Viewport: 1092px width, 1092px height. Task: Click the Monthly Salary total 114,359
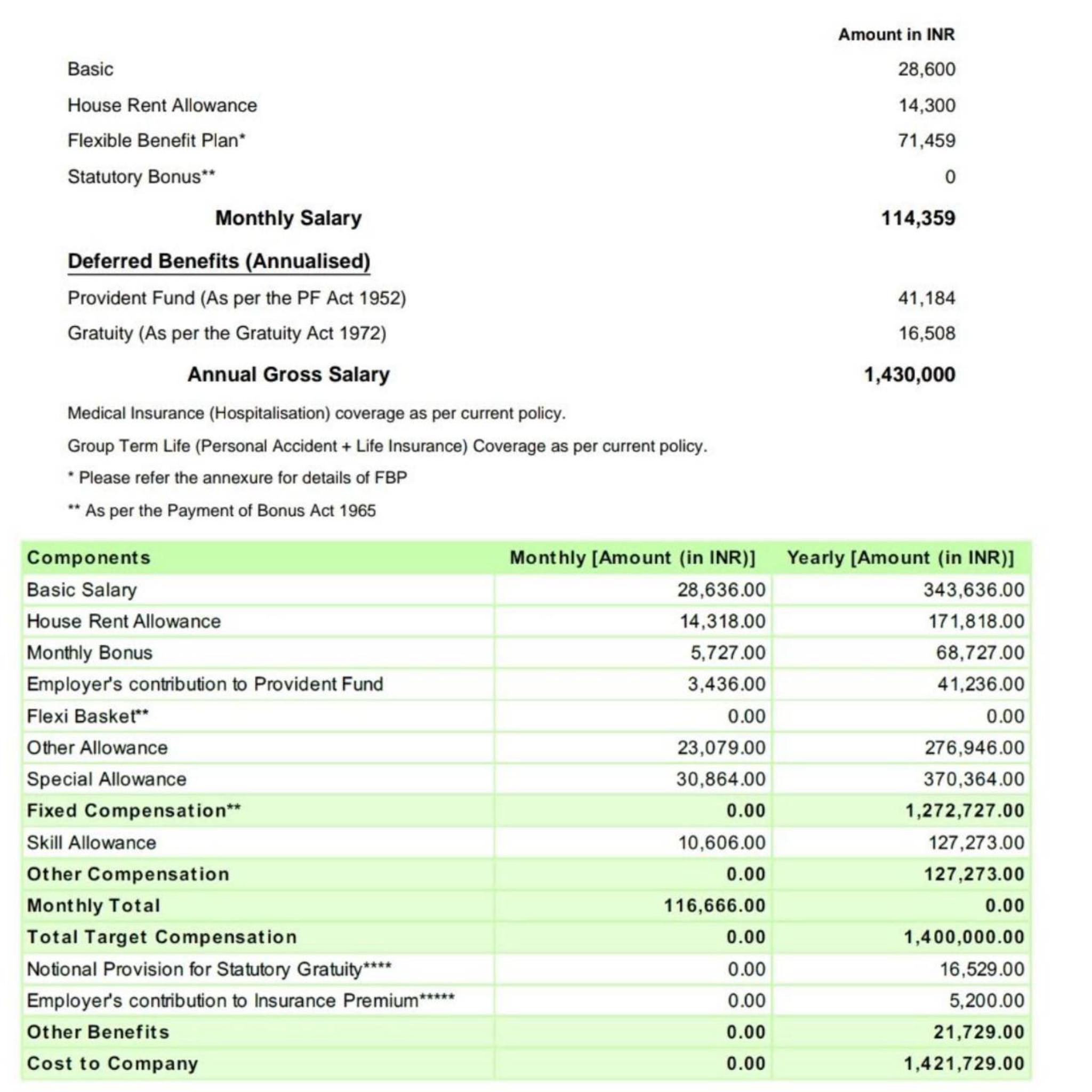[918, 218]
